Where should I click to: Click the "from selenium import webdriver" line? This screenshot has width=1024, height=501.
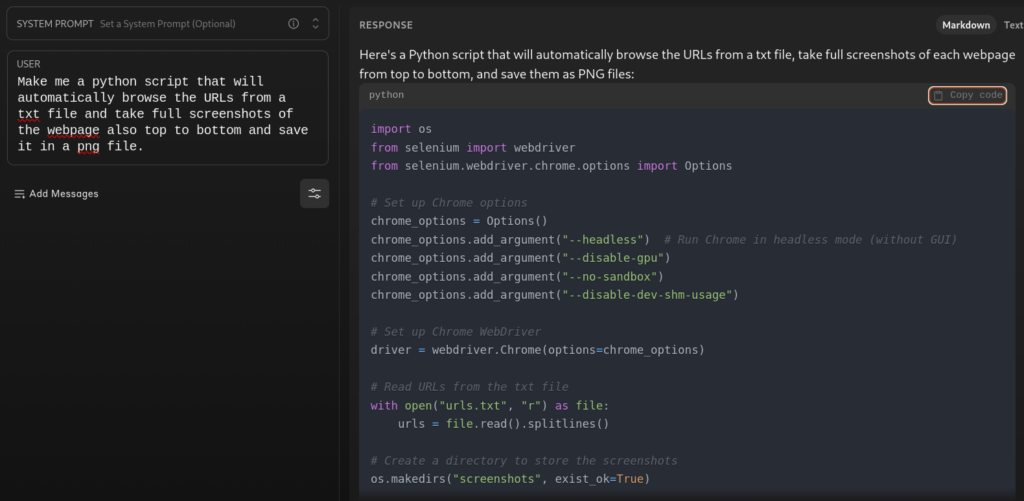coord(473,148)
